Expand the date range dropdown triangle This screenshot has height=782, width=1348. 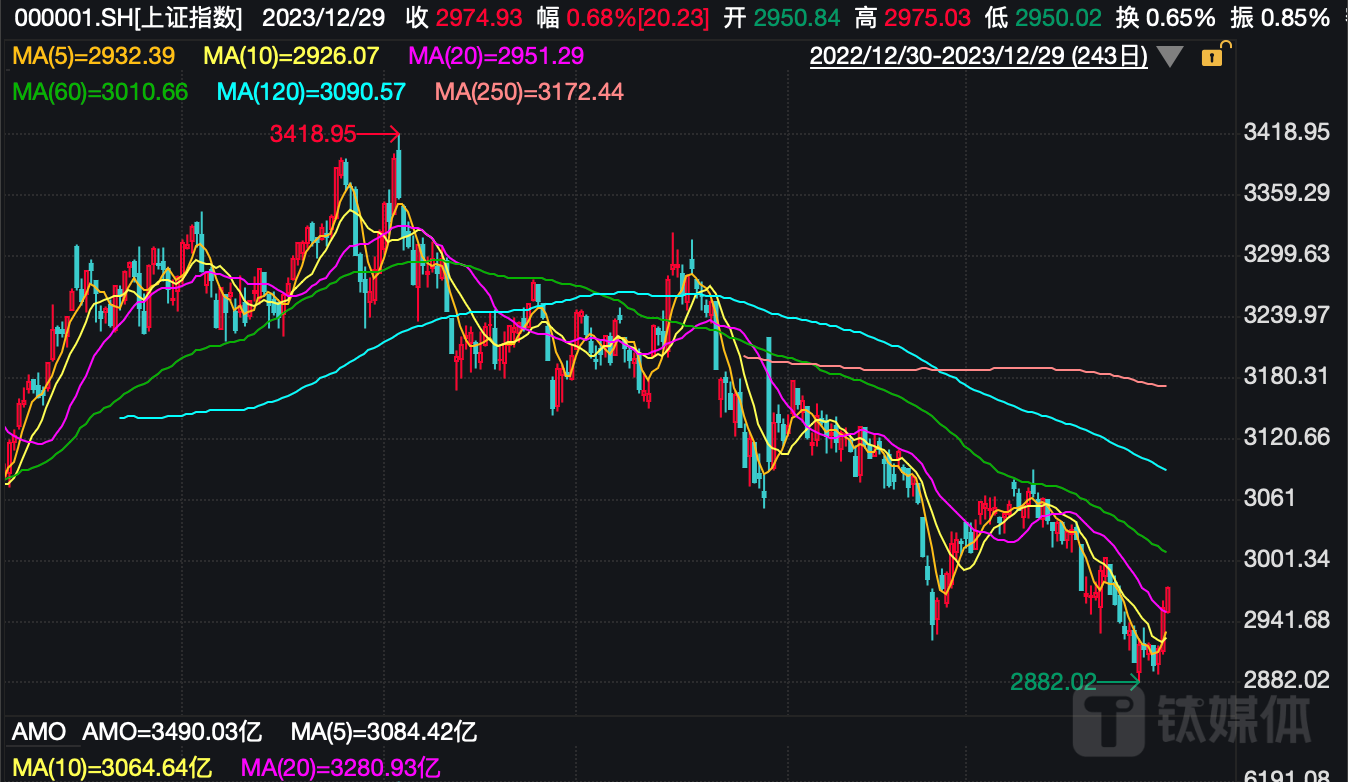point(1171,57)
